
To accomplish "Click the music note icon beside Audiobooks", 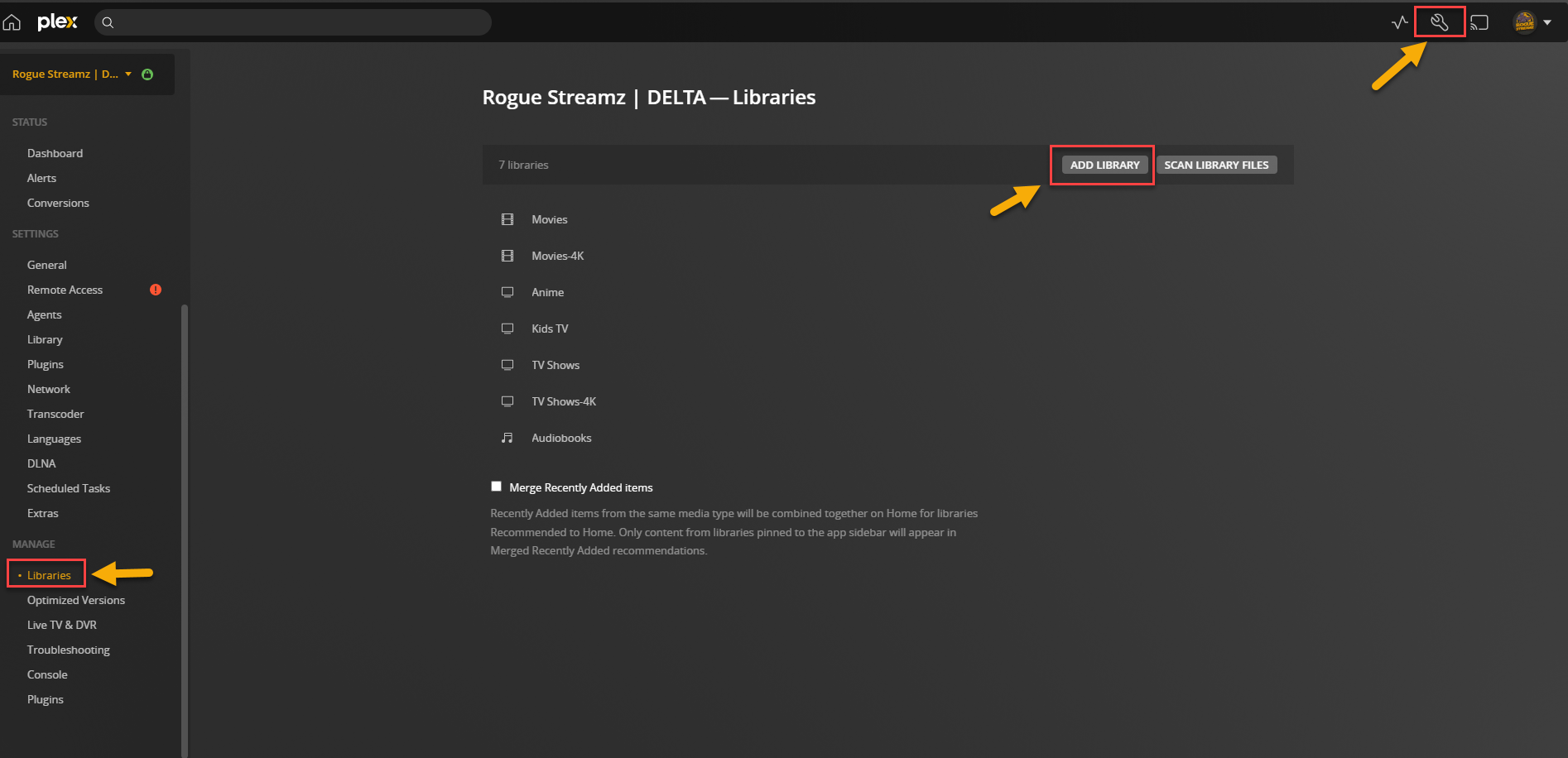I will point(507,437).
